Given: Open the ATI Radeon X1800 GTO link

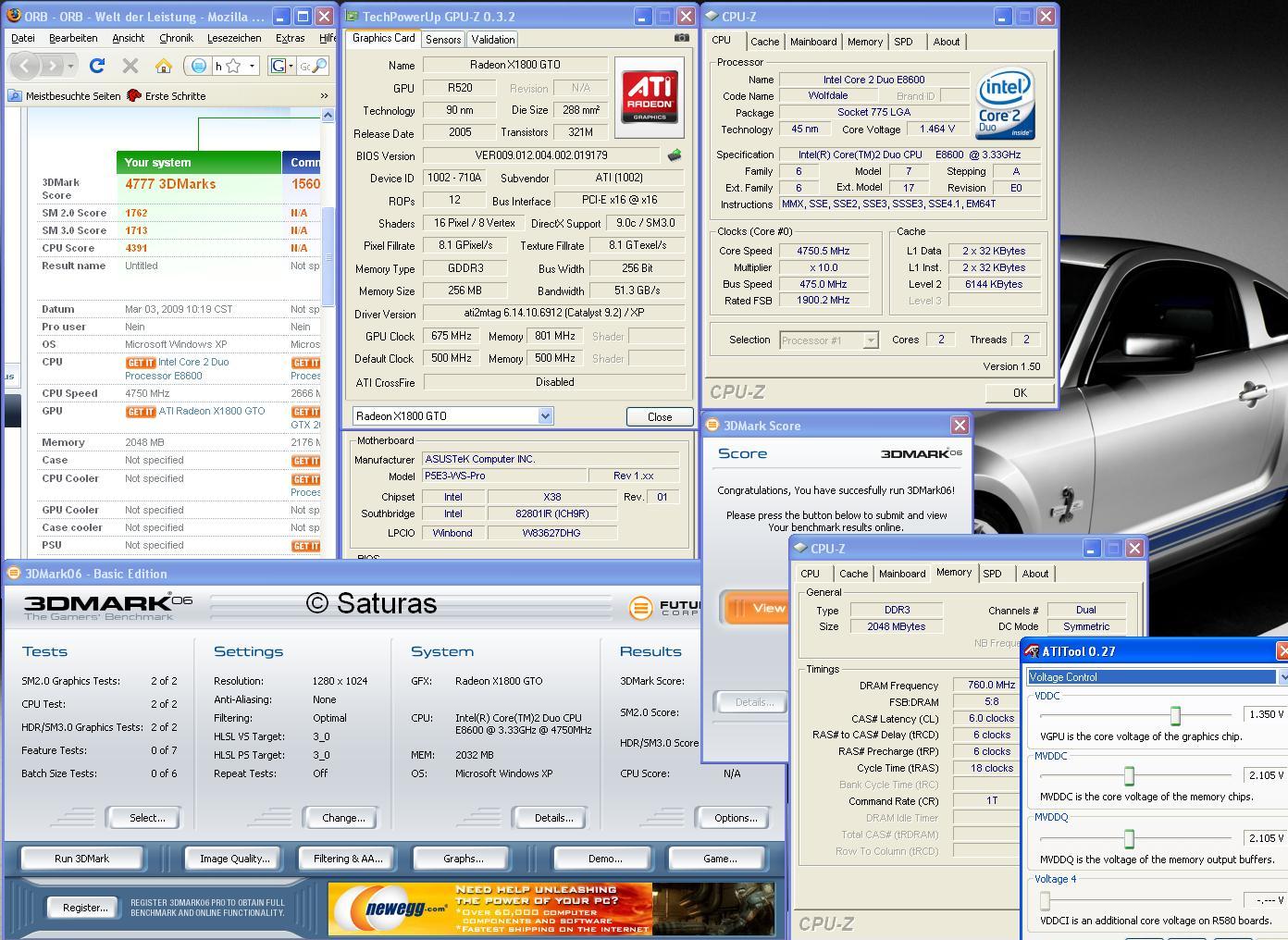Looking at the screenshot, I should (x=211, y=411).
